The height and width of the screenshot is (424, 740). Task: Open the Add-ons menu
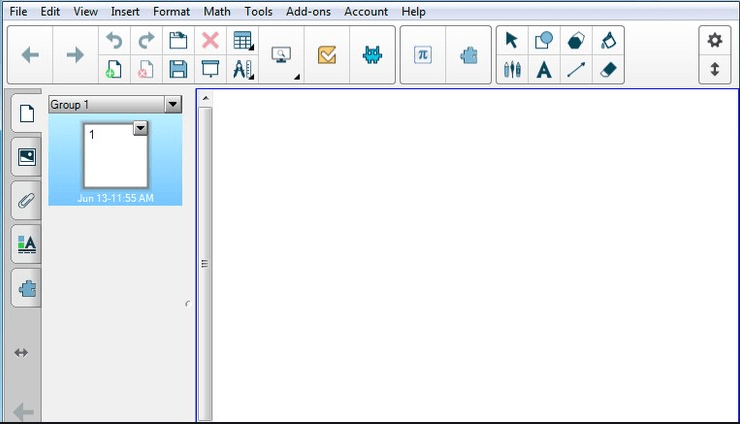[307, 12]
